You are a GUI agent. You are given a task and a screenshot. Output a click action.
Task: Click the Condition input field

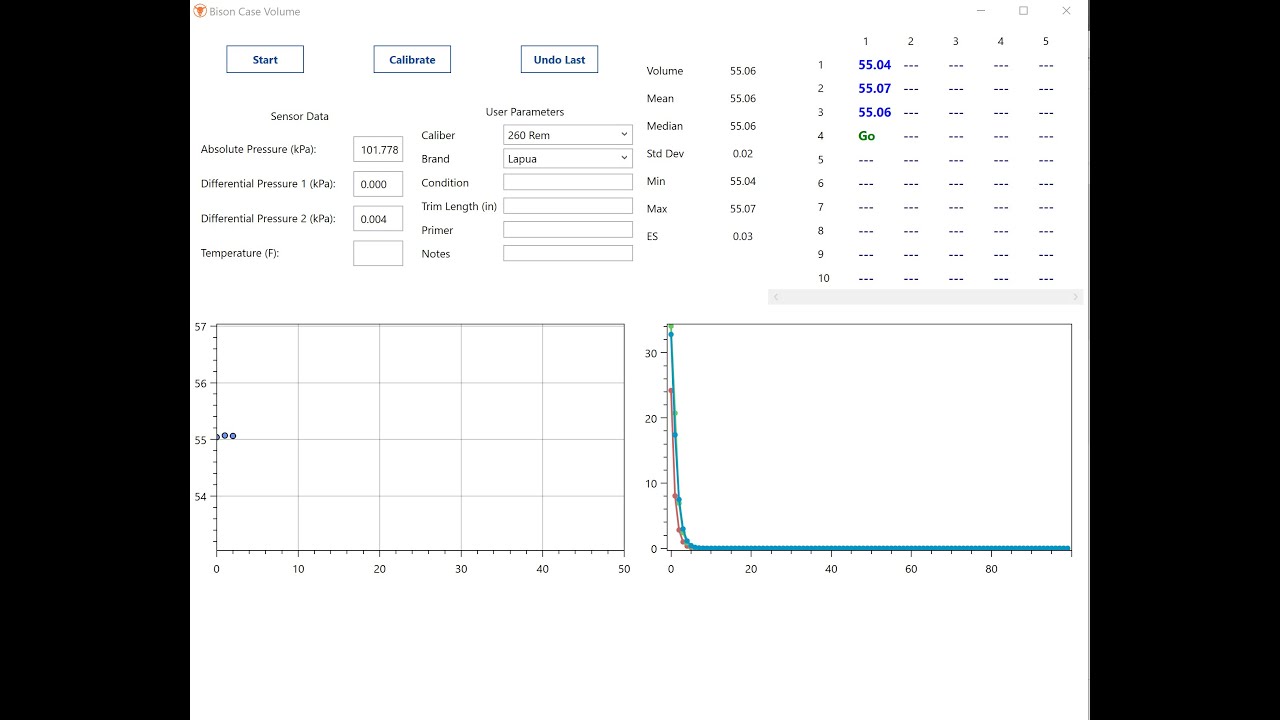coord(568,182)
